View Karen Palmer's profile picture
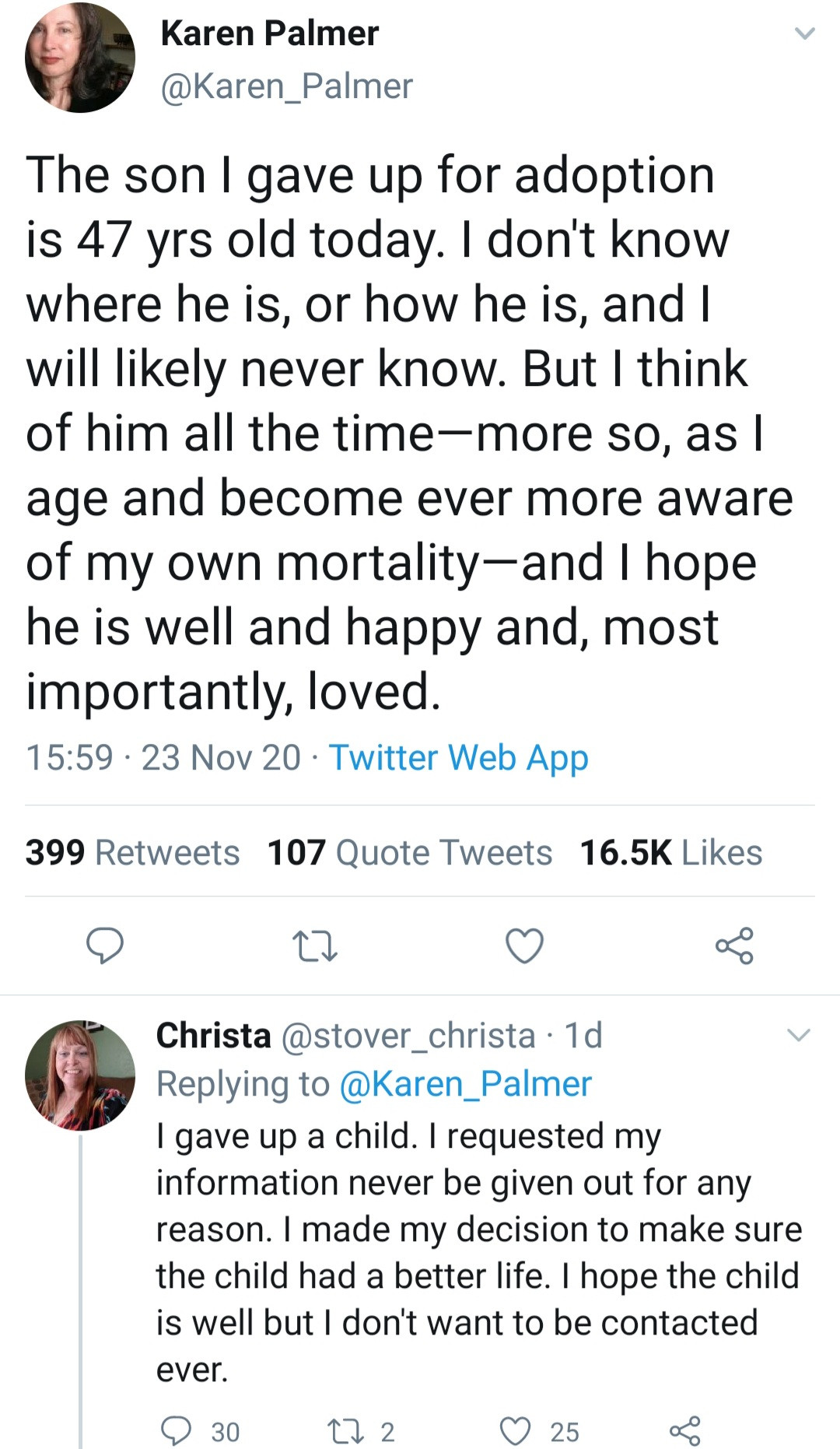The height and width of the screenshot is (1449, 840). [80, 58]
